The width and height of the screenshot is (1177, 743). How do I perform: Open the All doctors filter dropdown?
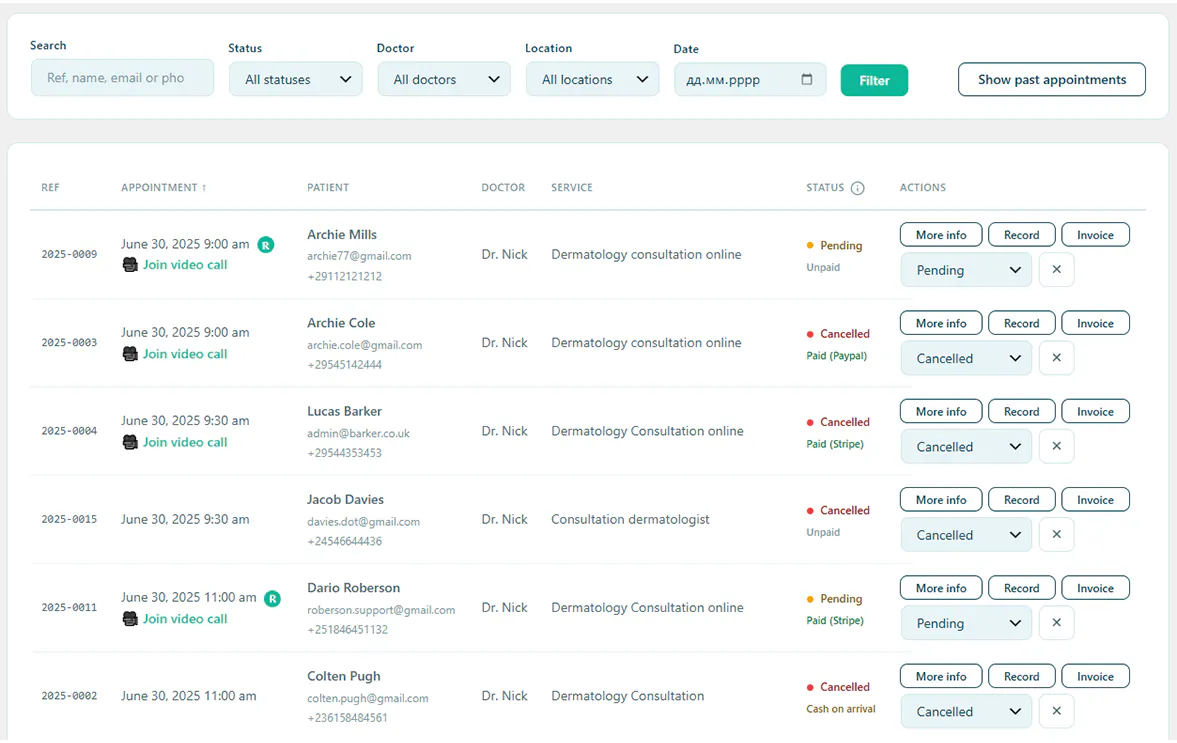(444, 80)
